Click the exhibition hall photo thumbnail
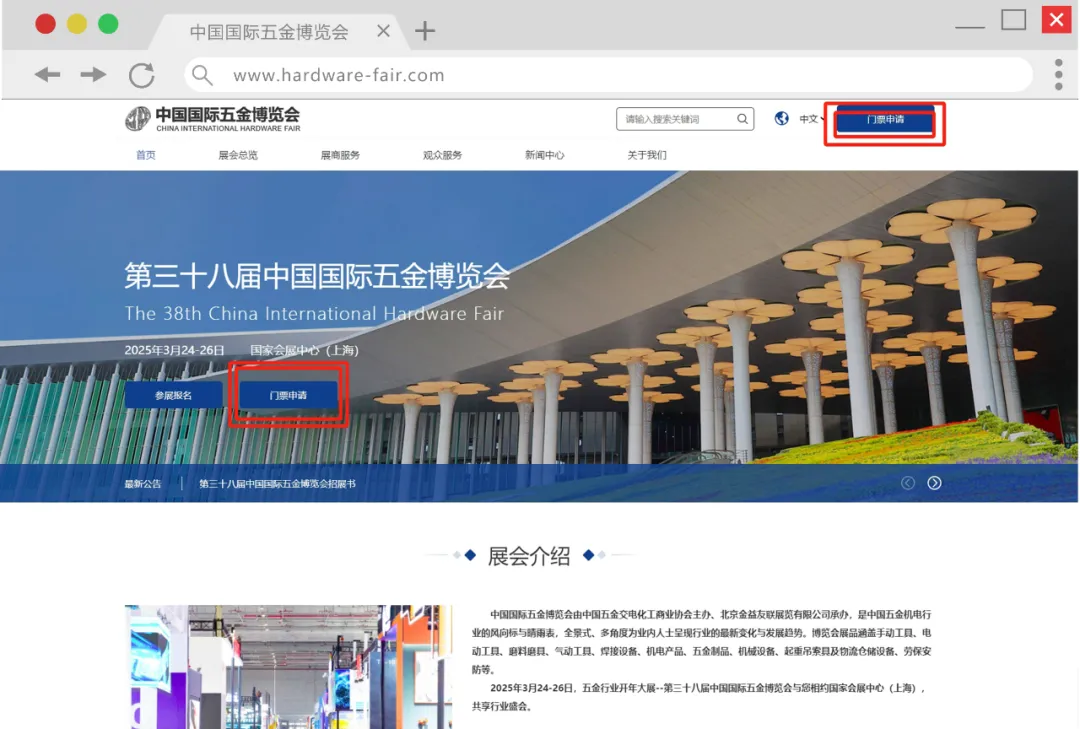 (x=289, y=666)
